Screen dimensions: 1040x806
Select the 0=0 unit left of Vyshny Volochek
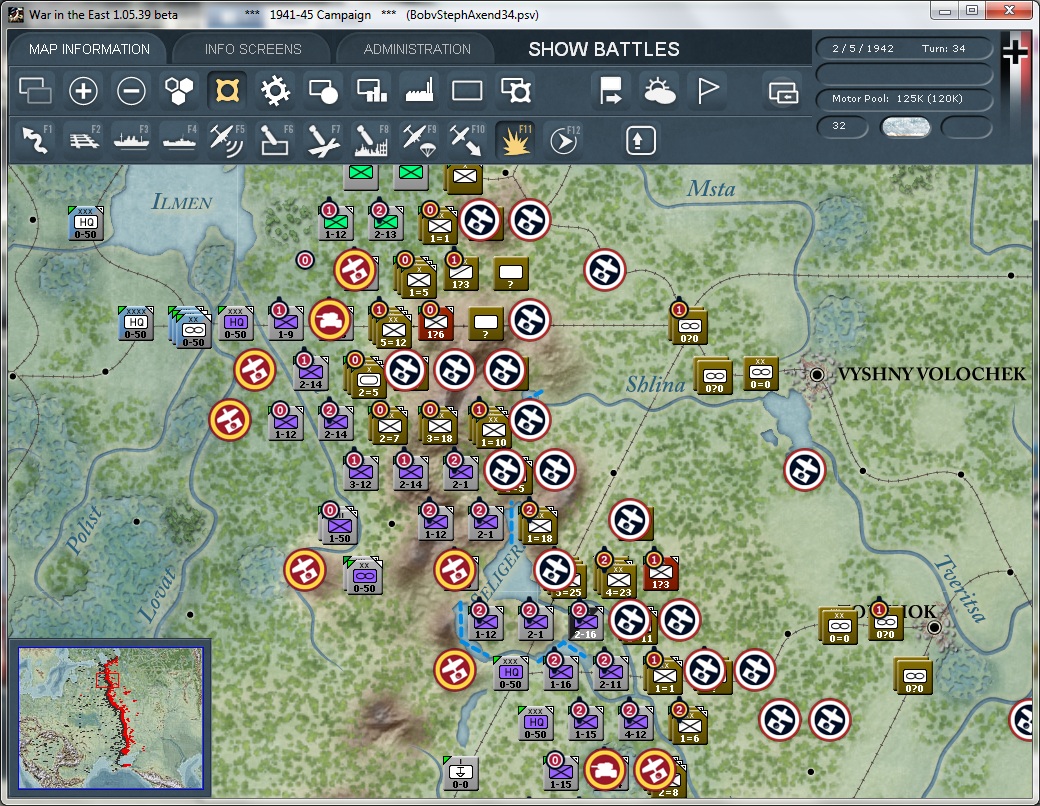(760, 373)
